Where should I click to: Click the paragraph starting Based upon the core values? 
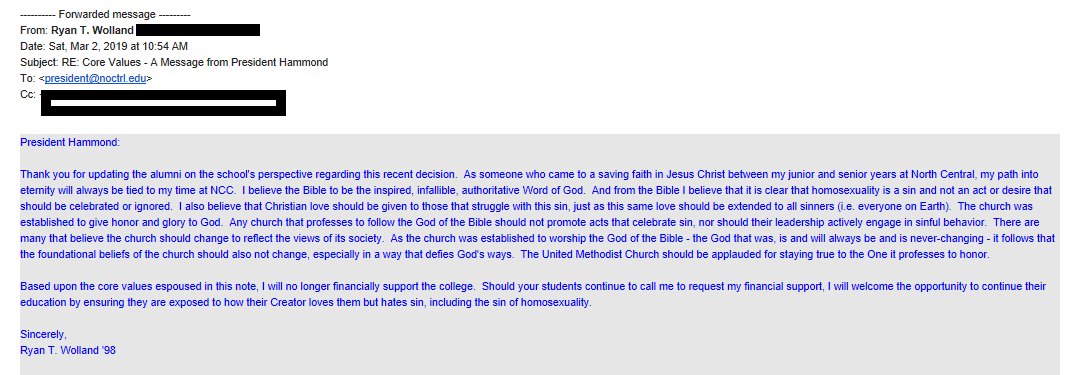tap(533, 294)
